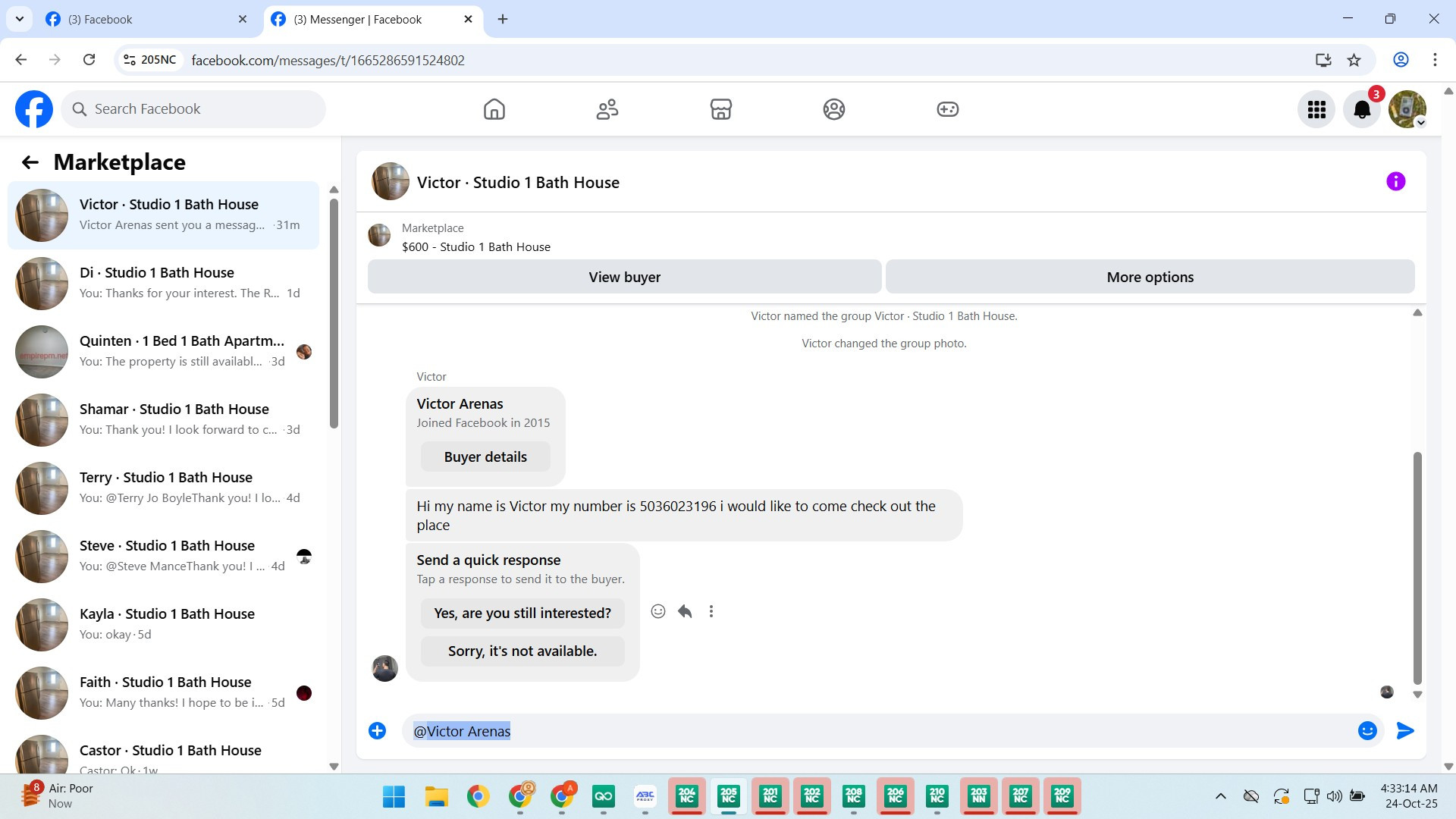This screenshot has height=819, width=1456.
Task: View site information for 205NC chip
Action: (x=150, y=60)
